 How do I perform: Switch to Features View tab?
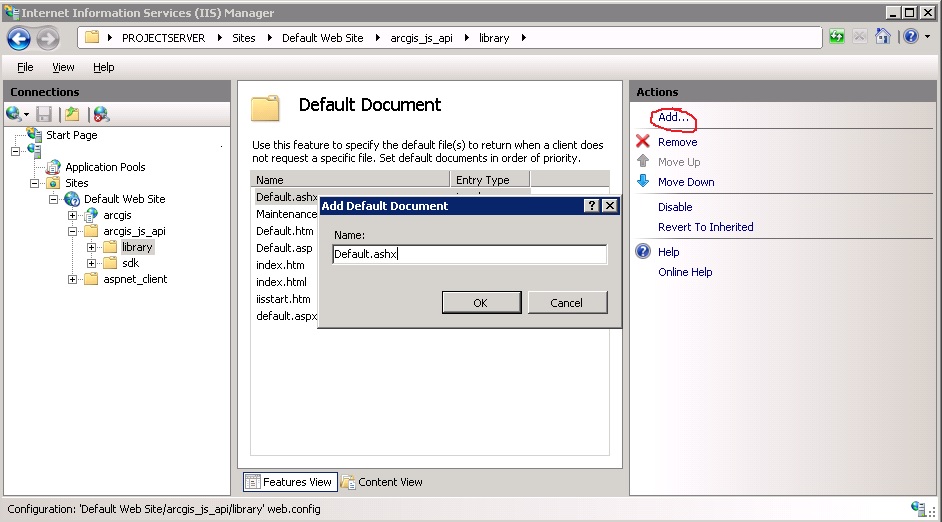point(290,482)
